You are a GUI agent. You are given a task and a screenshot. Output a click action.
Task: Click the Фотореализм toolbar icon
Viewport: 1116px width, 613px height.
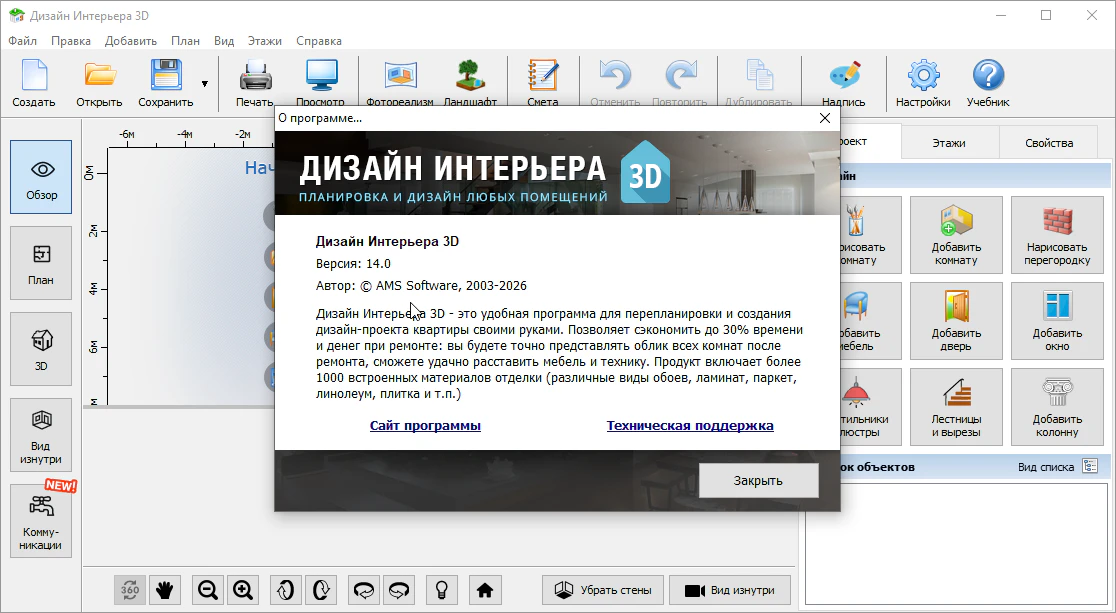pos(400,80)
